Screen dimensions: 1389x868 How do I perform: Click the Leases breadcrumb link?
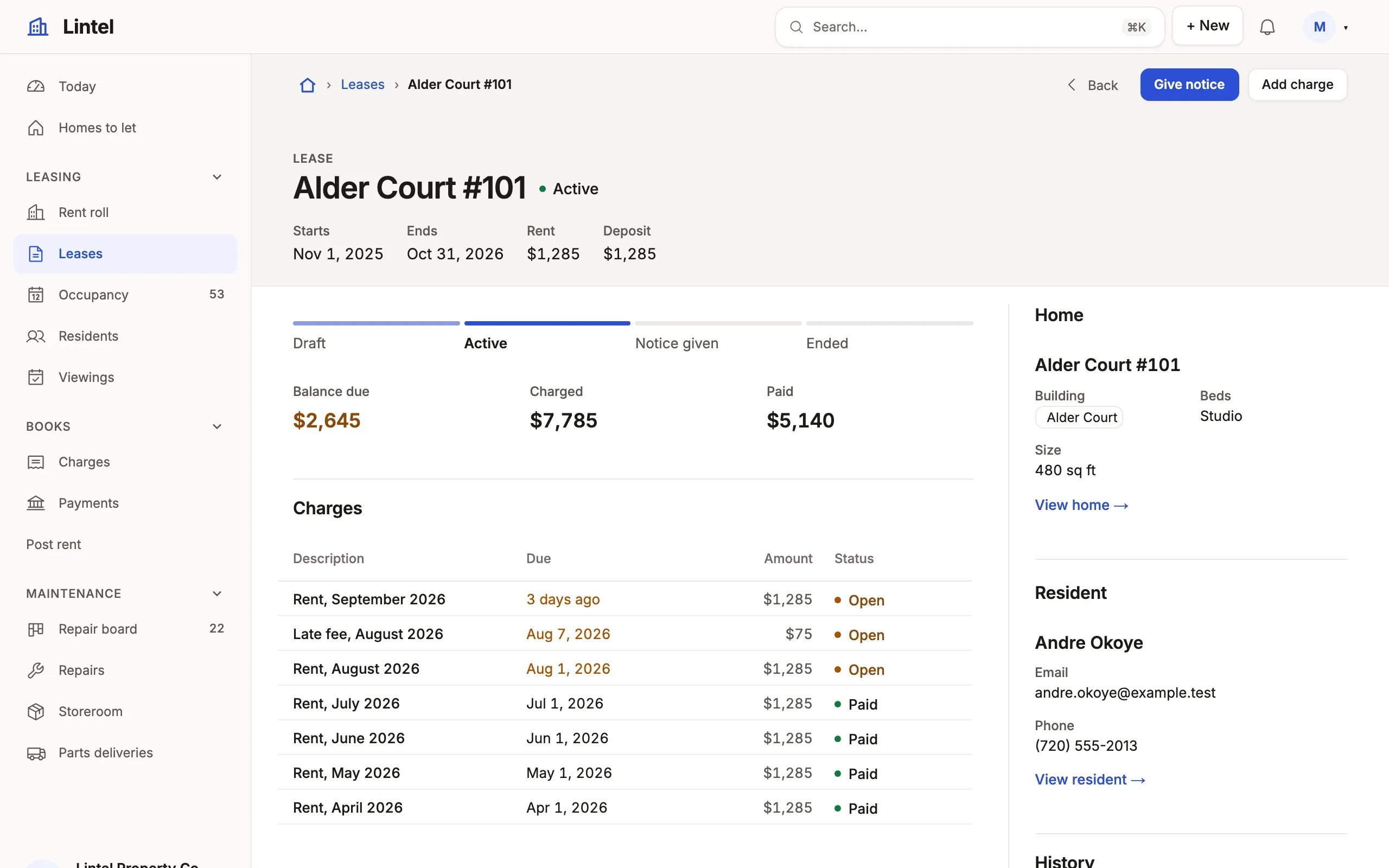click(363, 85)
